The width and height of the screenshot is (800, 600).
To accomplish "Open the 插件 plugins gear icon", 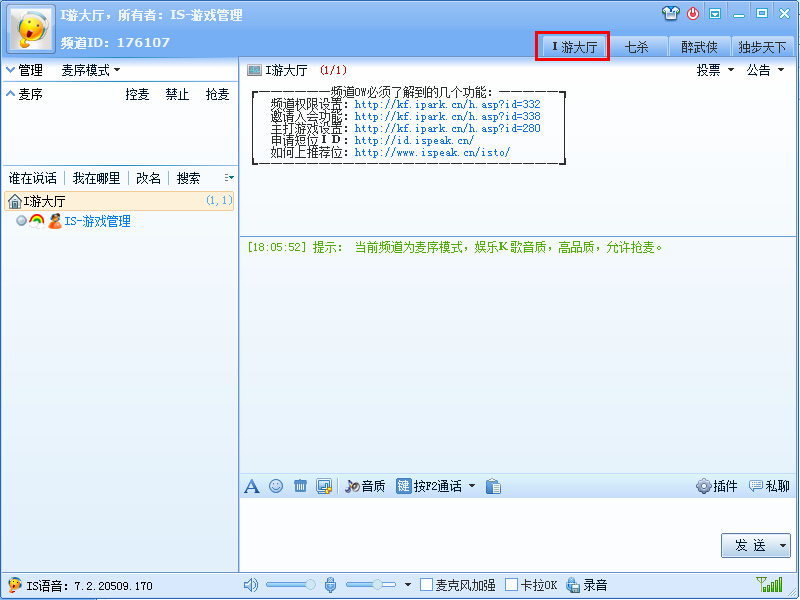I will [717, 486].
